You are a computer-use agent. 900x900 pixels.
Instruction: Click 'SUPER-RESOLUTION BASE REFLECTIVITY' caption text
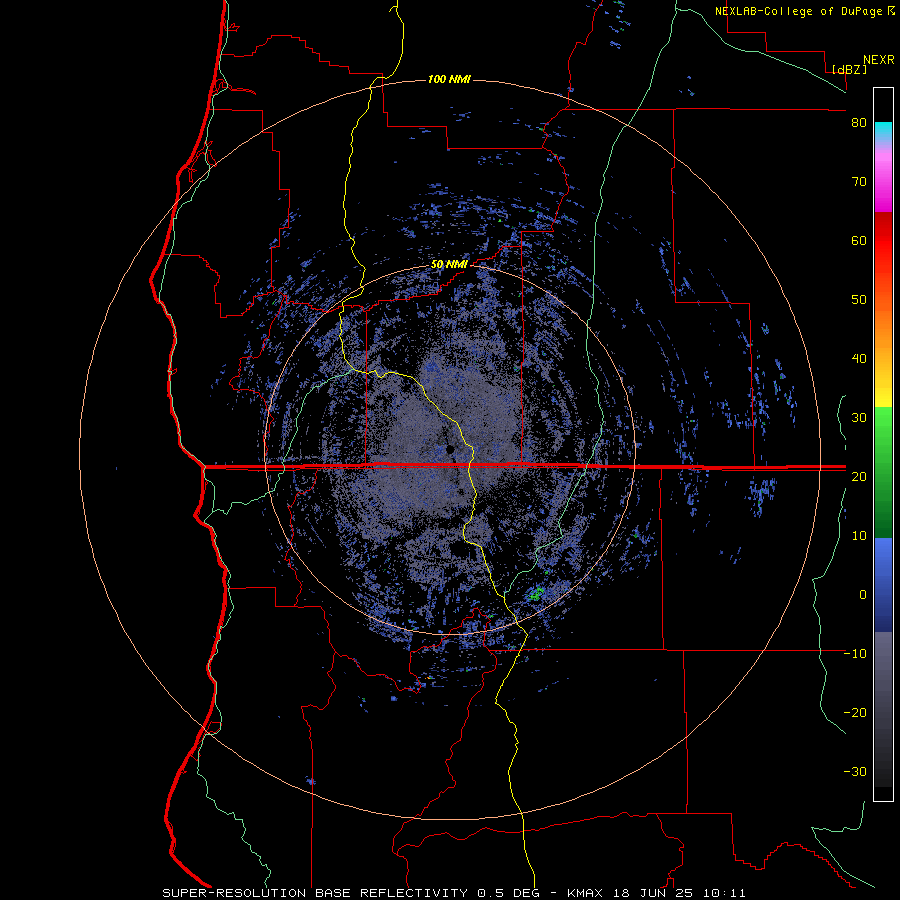click(315, 893)
